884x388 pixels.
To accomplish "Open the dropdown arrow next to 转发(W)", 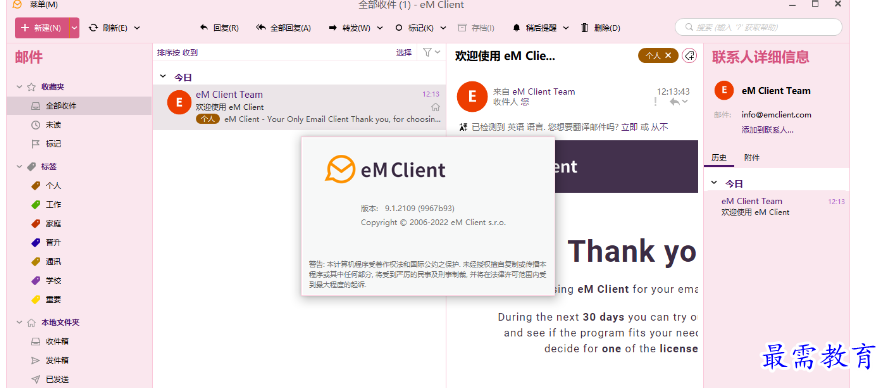I will pos(380,28).
